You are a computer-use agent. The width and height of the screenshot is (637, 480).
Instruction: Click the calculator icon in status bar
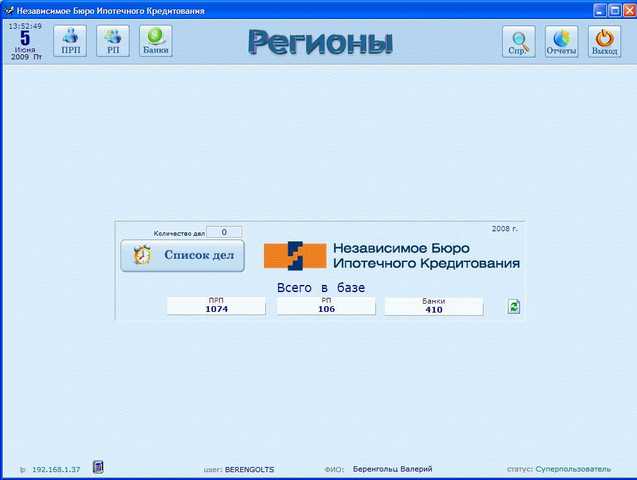pos(98,467)
